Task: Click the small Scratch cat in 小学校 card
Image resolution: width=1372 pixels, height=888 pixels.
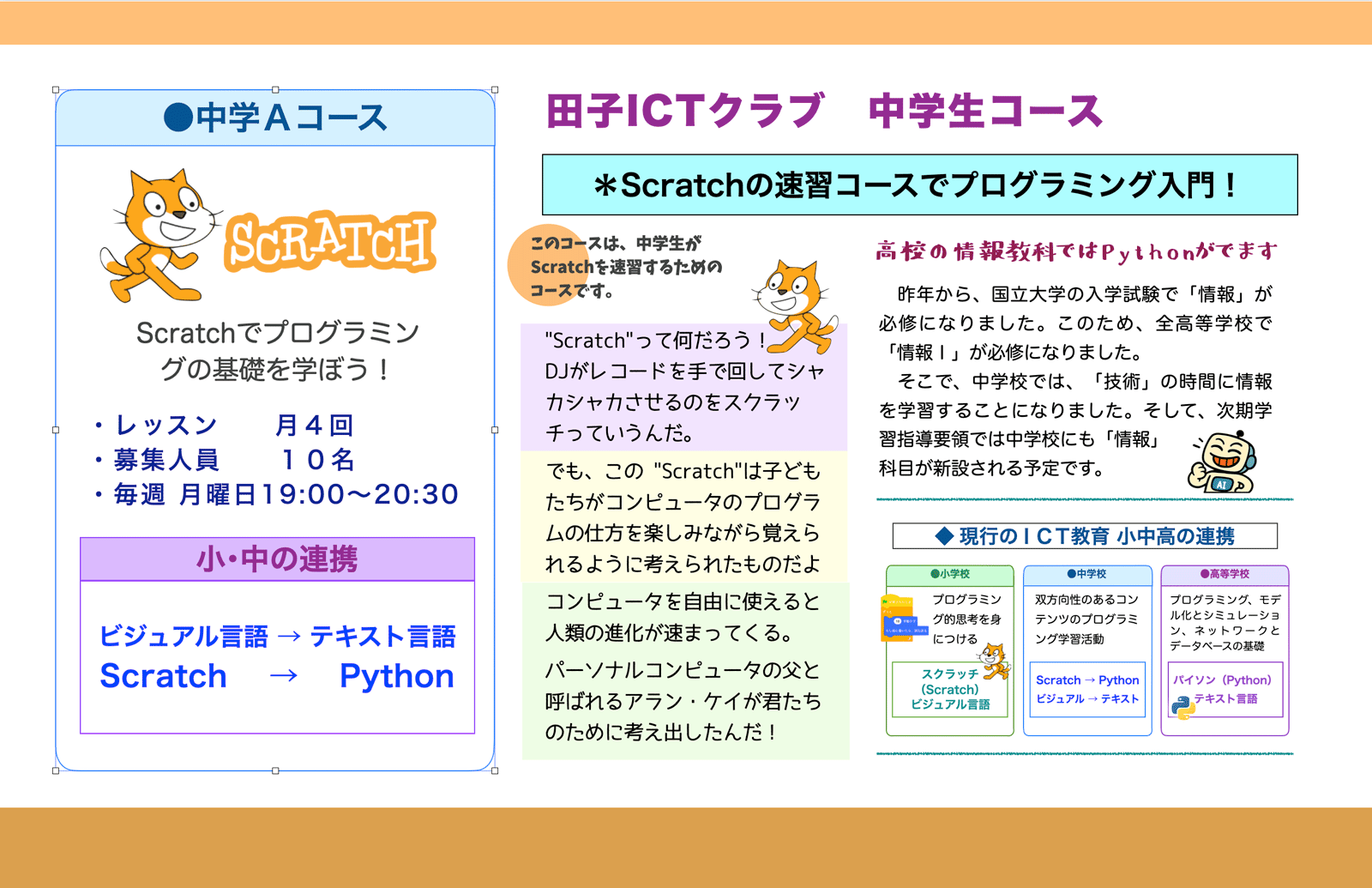Action: (995, 661)
